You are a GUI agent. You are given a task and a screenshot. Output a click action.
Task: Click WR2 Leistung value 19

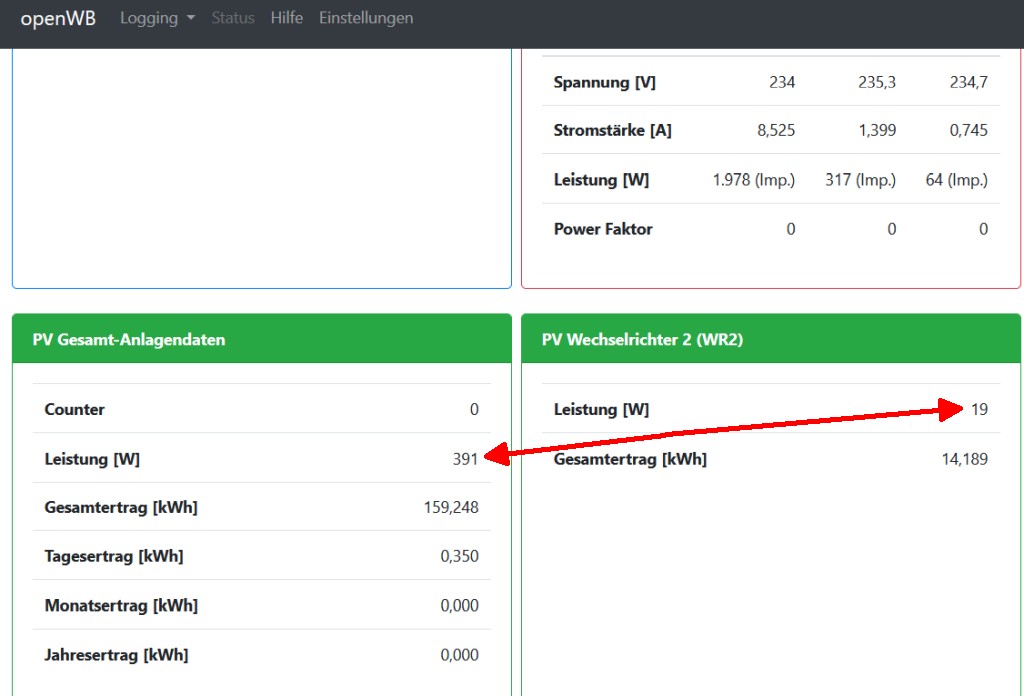click(978, 409)
